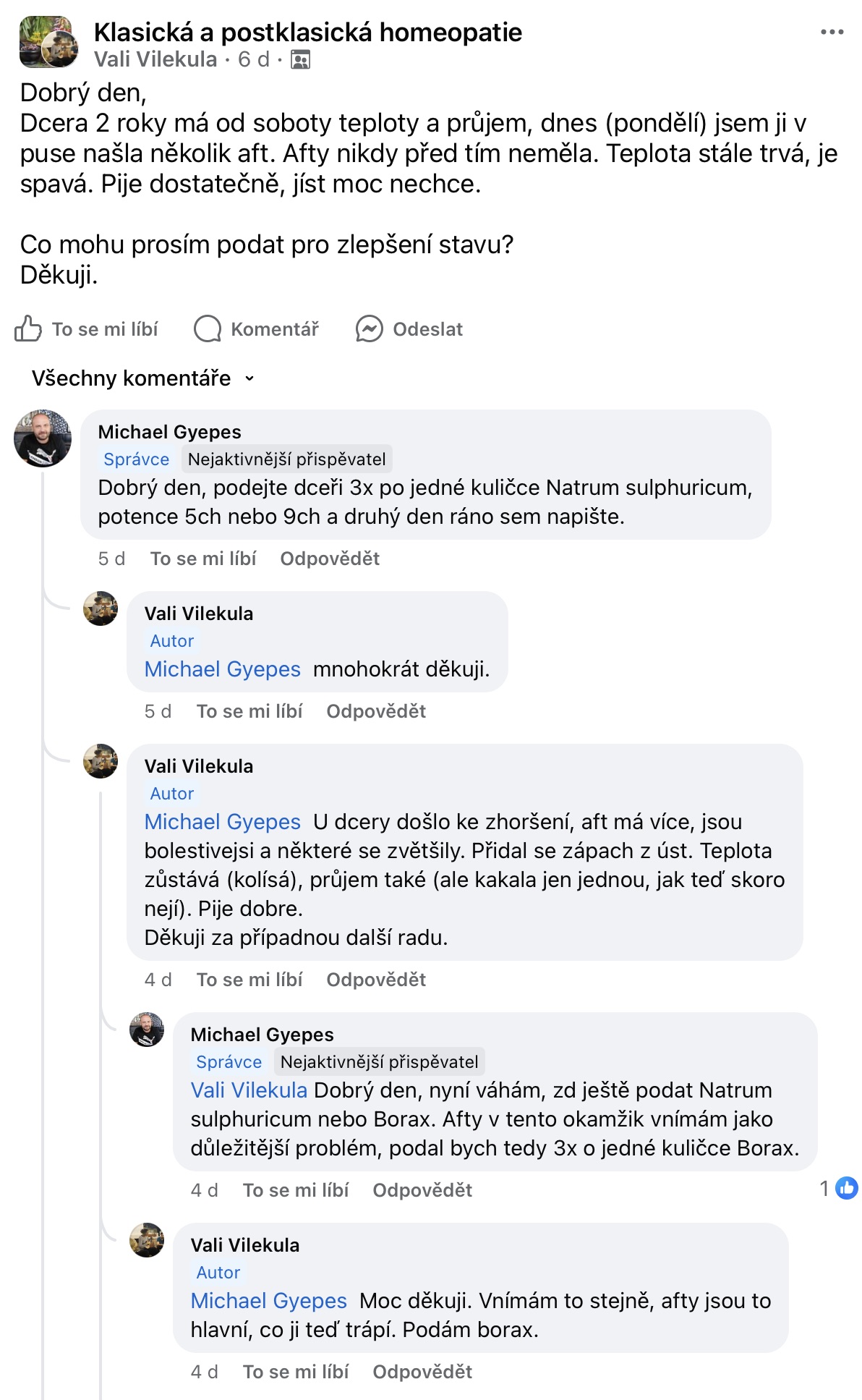The image size is (862, 1400).
Task: Click the "Správce" badge on first comment
Action: (x=136, y=459)
